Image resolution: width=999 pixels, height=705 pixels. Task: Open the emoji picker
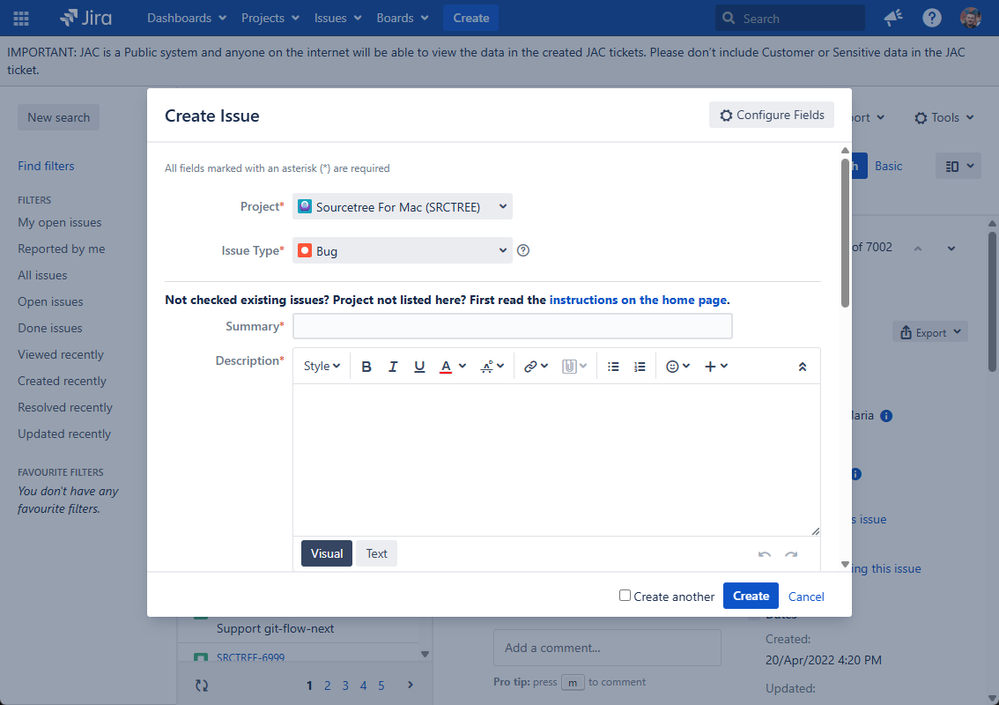677,366
